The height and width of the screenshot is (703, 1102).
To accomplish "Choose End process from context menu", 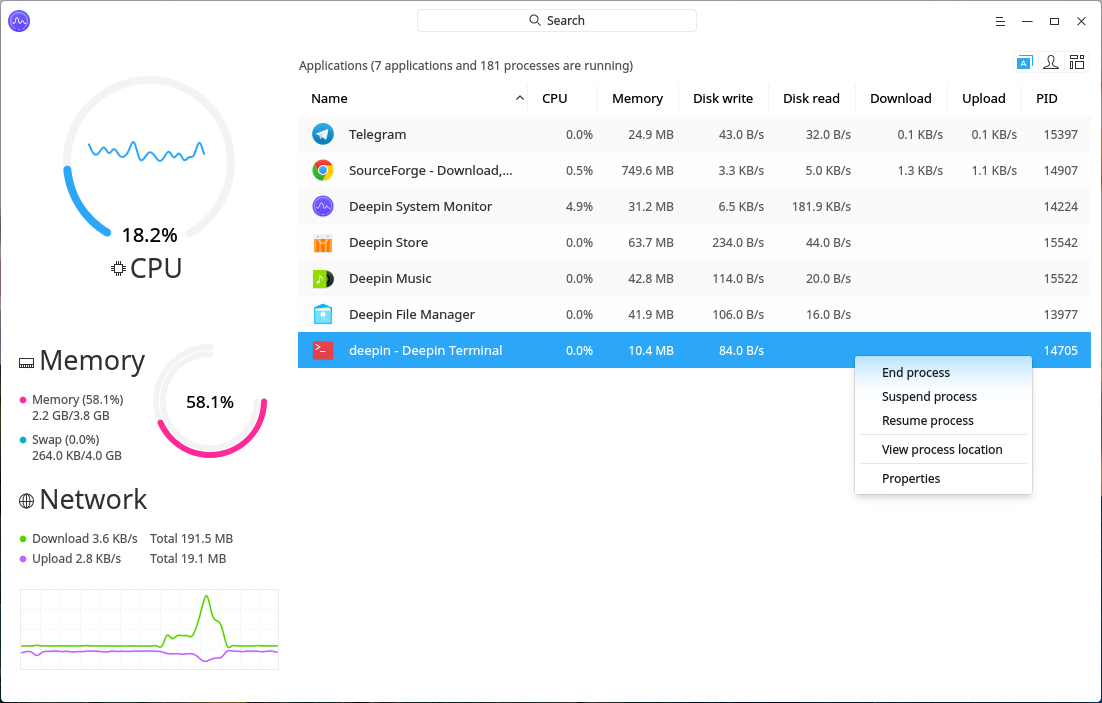I will pos(943,373).
